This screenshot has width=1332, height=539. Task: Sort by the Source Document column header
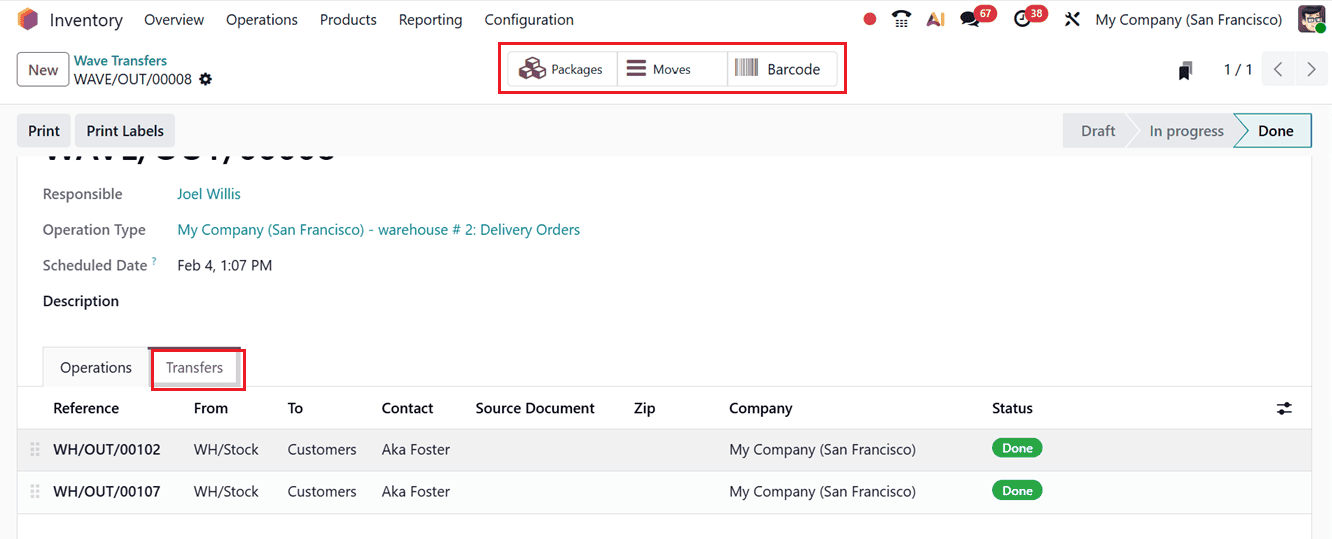tap(535, 408)
